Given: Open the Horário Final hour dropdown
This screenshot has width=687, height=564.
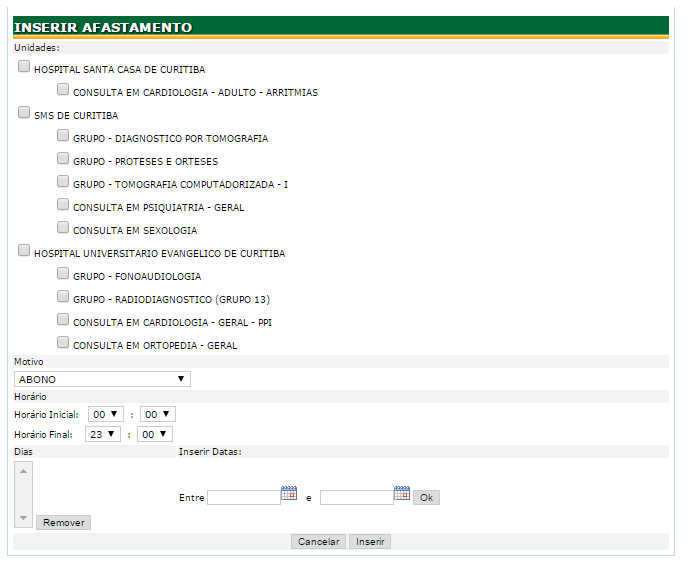Looking at the screenshot, I should (x=104, y=434).
